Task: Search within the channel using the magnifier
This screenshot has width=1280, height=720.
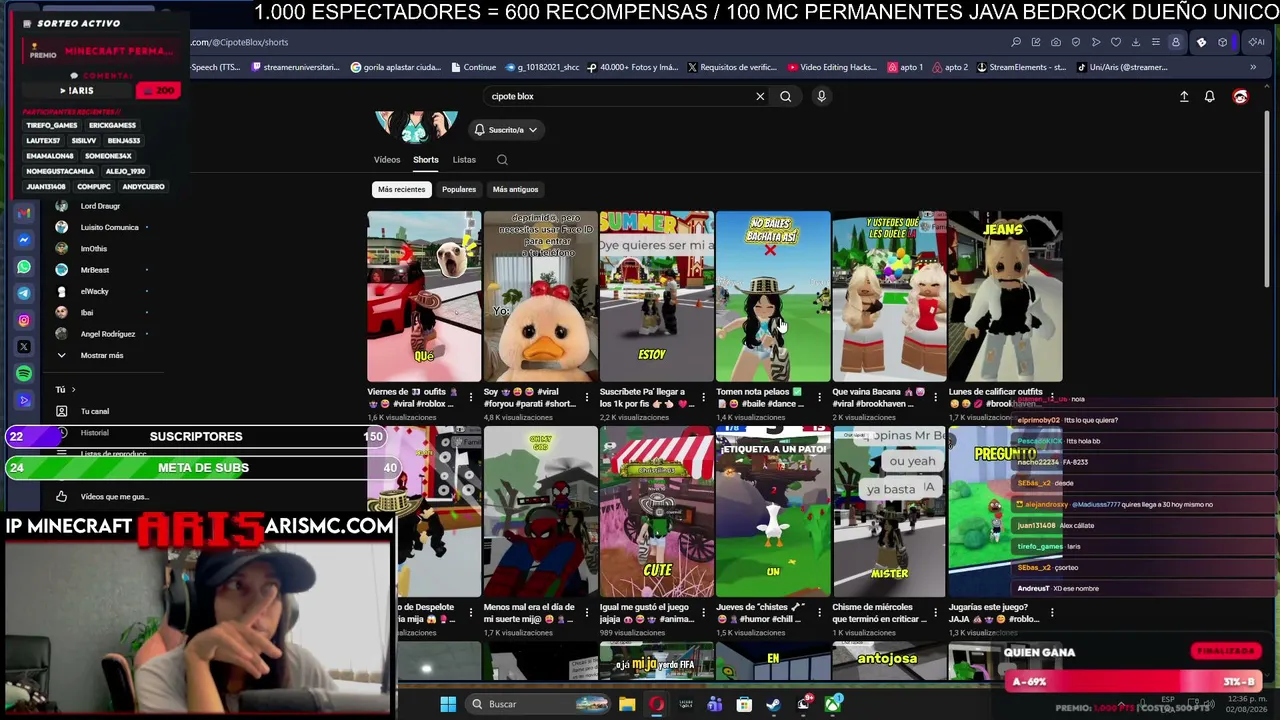Action: point(502,159)
